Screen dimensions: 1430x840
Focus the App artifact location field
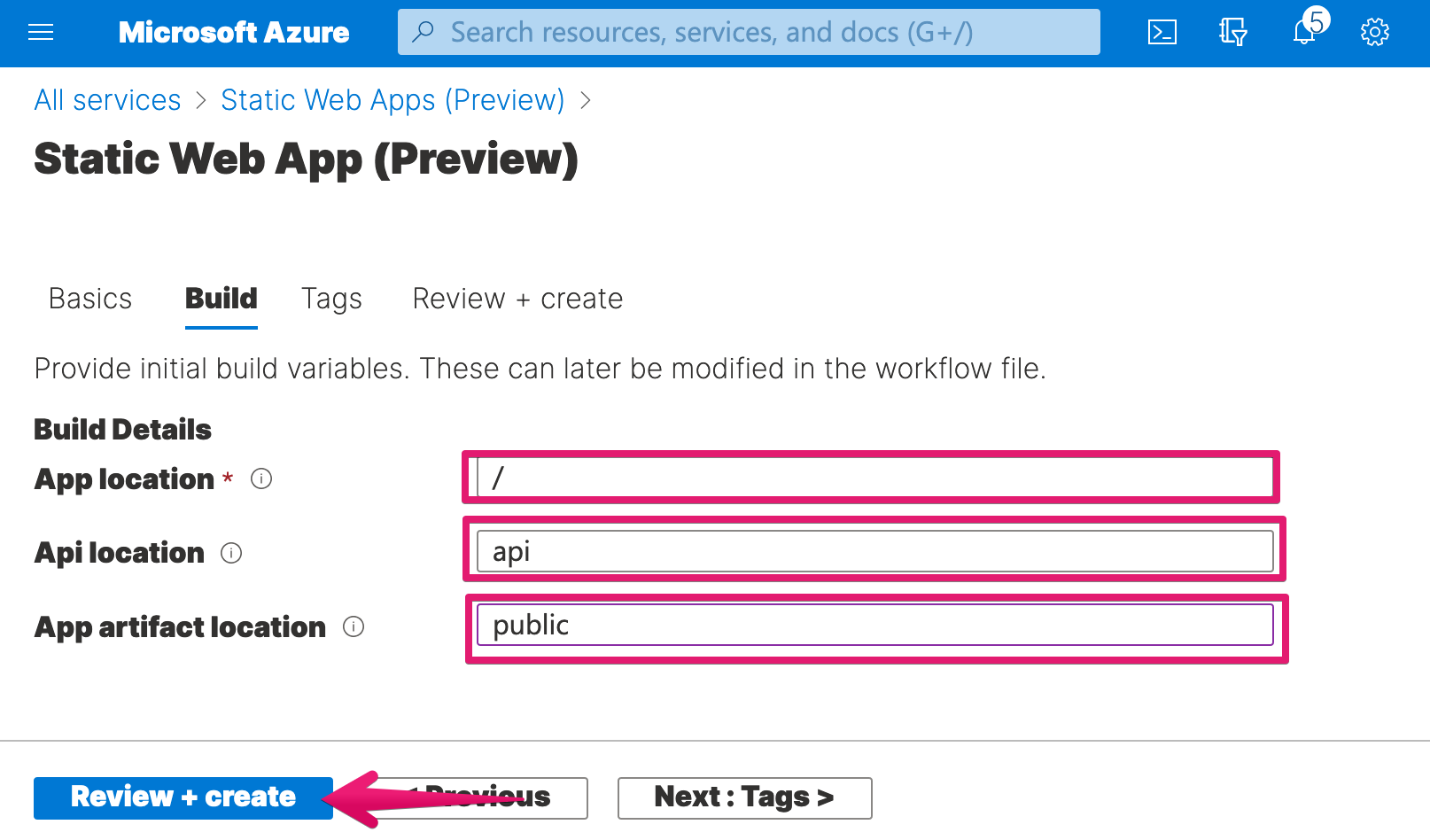pos(874,626)
